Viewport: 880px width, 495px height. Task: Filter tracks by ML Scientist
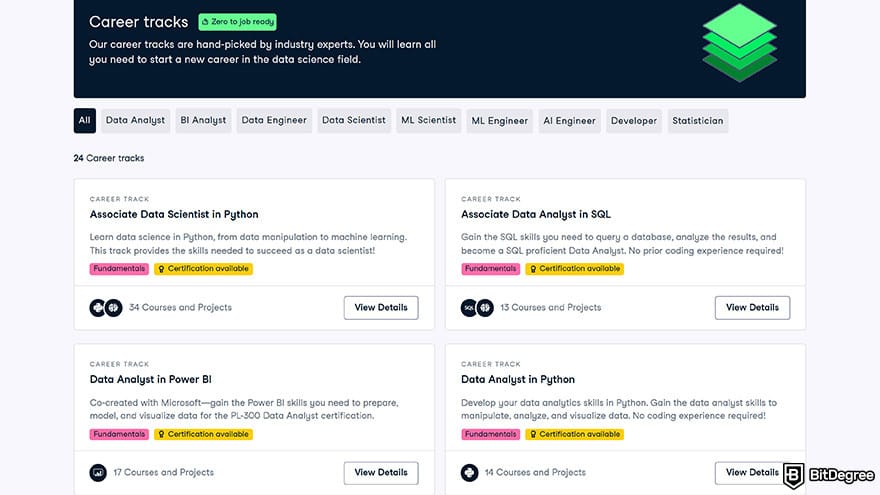click(x=428, y=121)
